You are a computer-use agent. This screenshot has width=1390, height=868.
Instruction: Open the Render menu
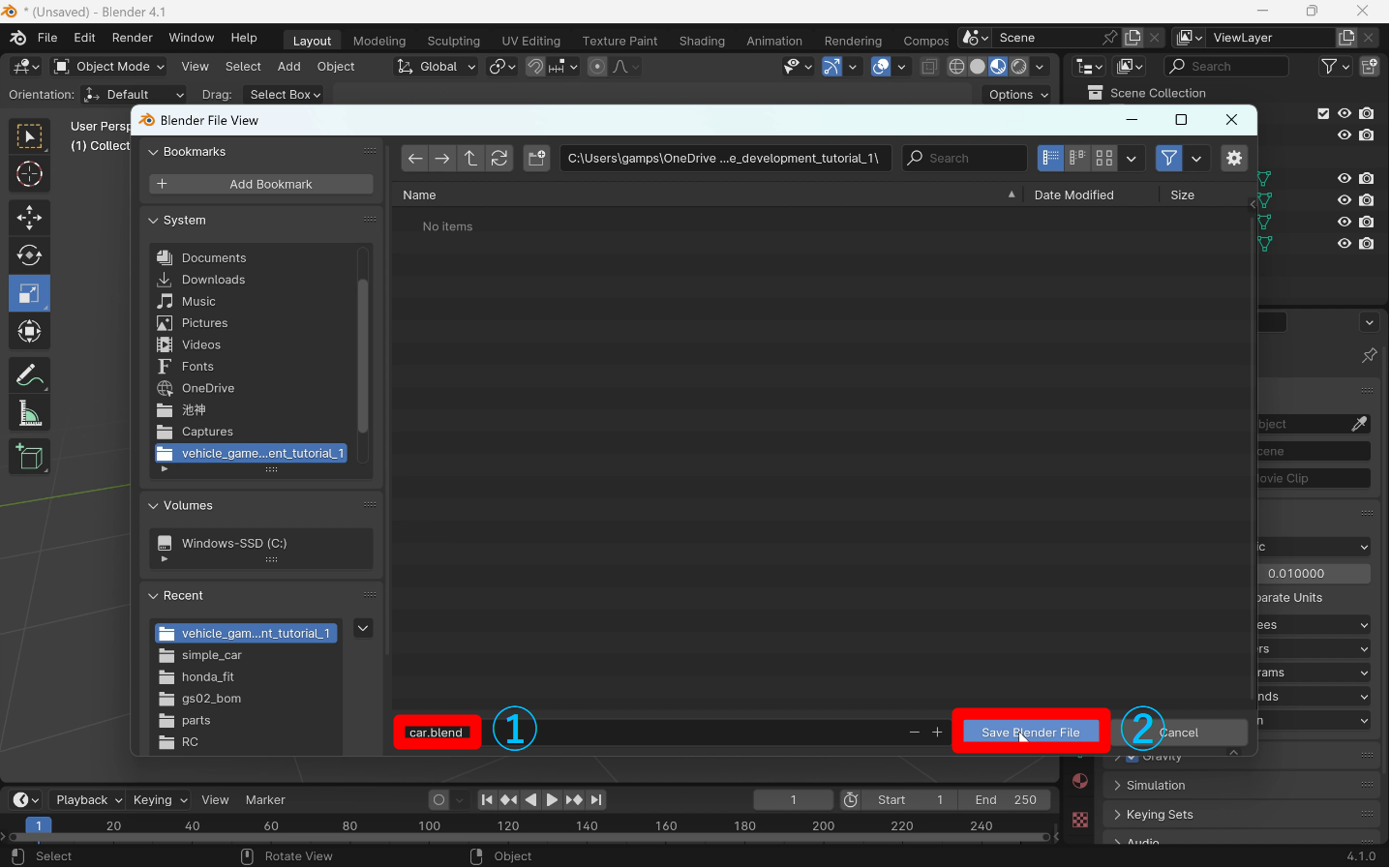click(133, 38)
